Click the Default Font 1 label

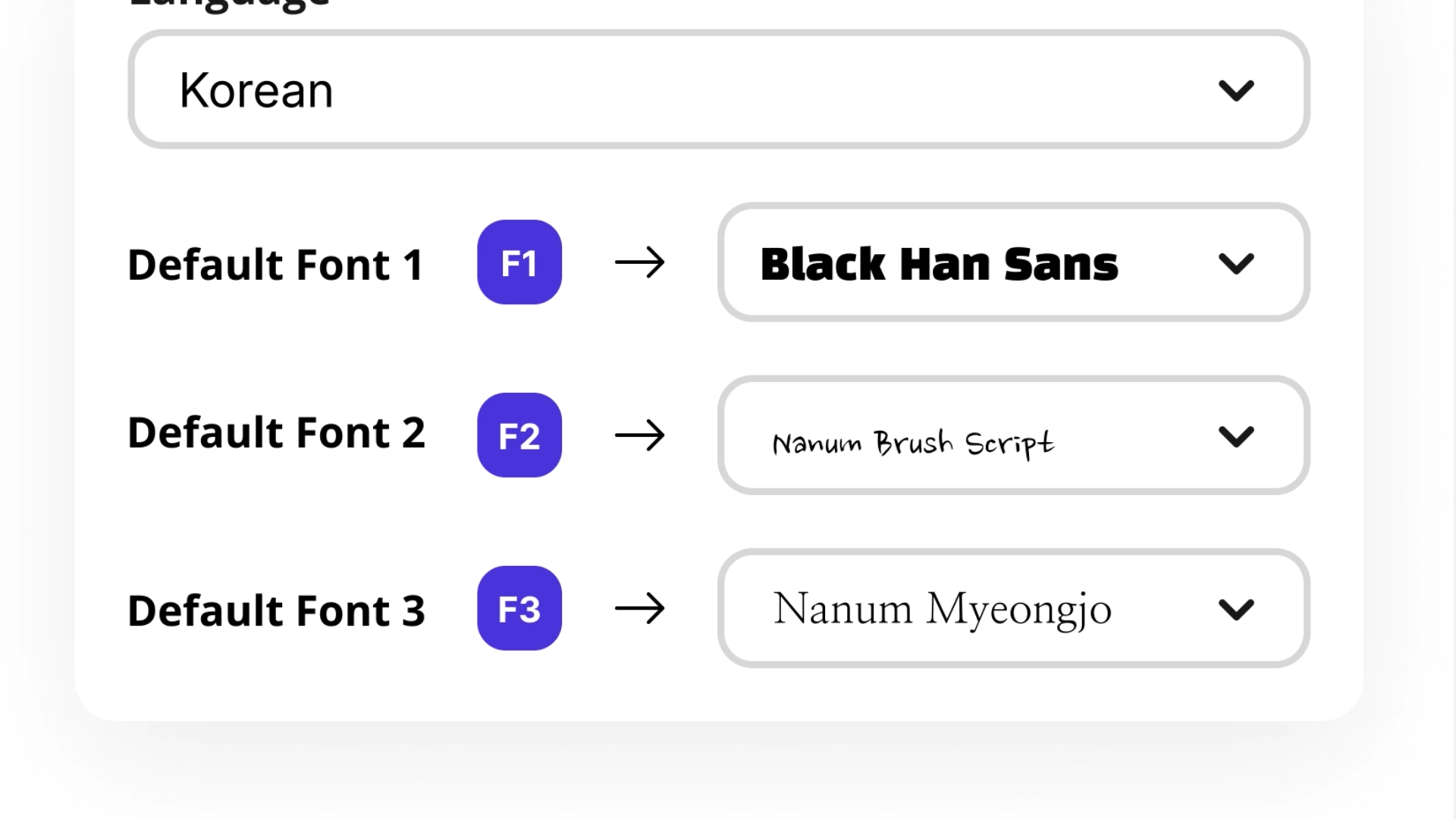275,265
